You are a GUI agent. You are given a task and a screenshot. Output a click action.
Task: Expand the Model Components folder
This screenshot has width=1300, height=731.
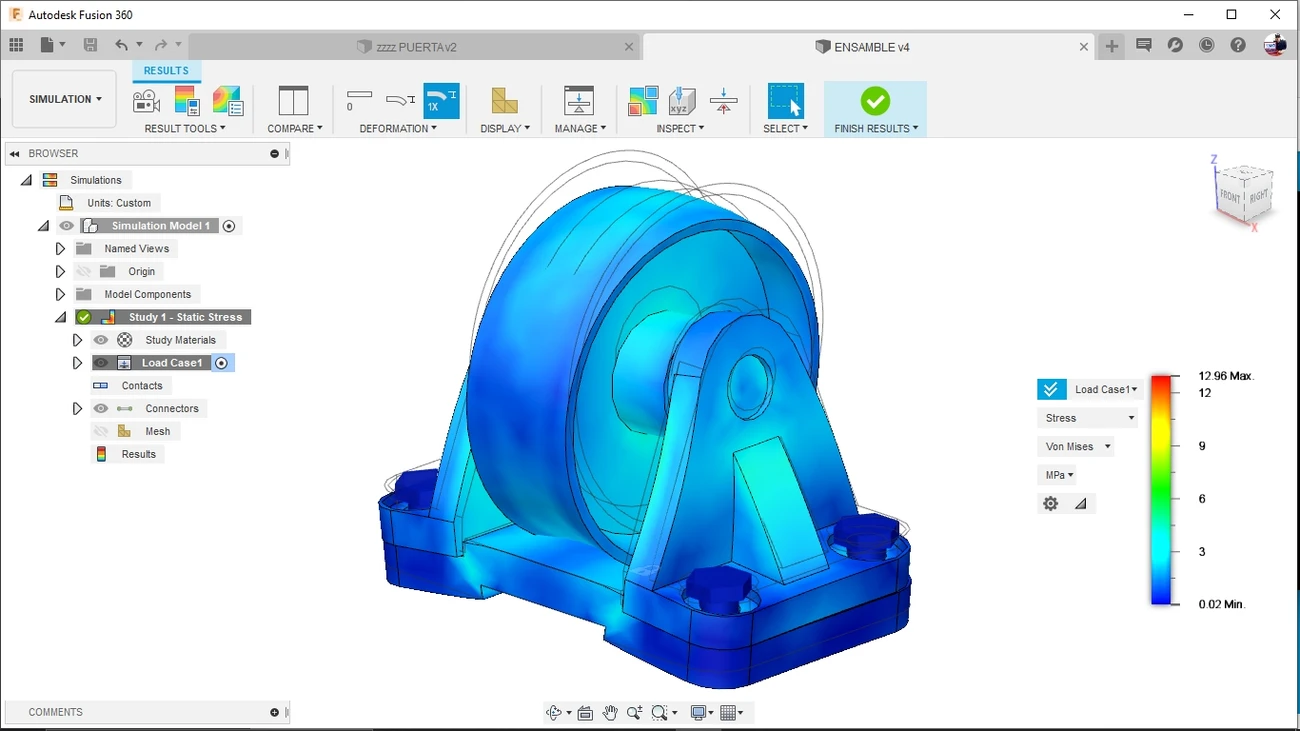(60, 294)
